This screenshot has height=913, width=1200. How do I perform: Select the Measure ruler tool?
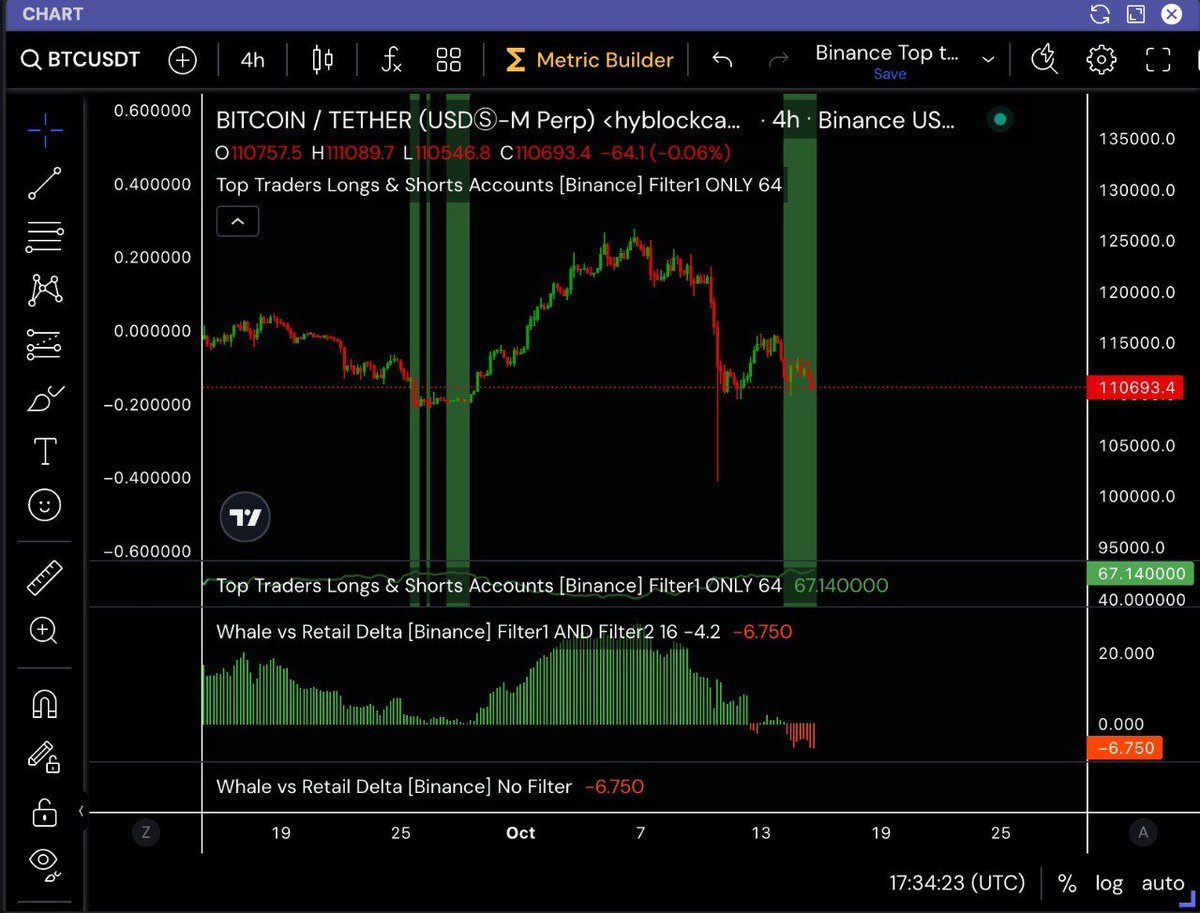(x=44, y=577)
